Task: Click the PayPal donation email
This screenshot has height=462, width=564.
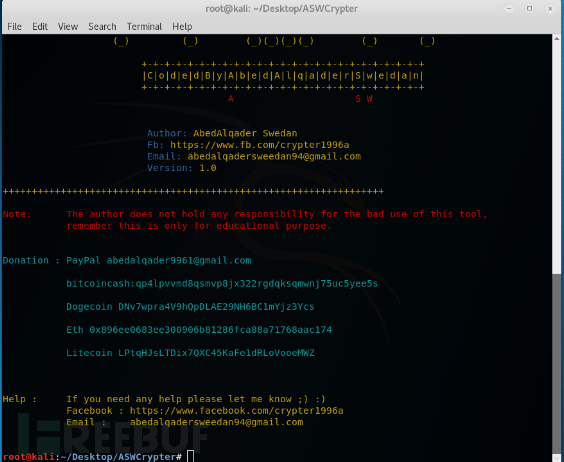Action: (x=179, y=261)
